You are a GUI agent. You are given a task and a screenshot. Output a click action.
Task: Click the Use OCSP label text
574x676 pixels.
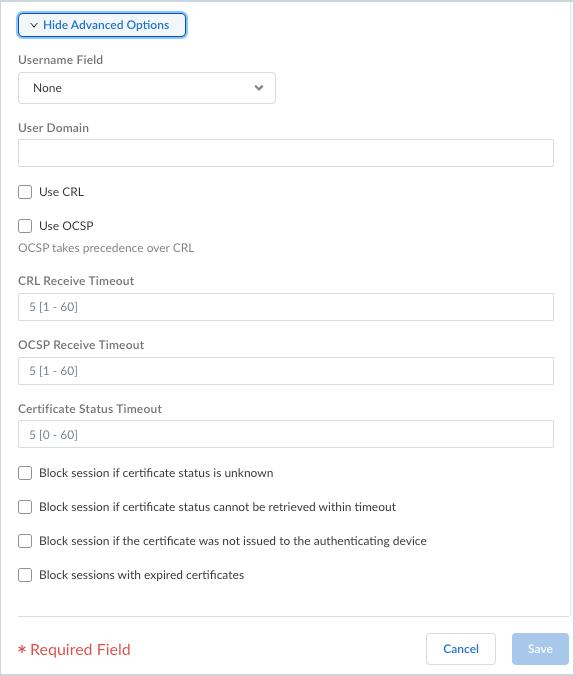click(66, 226)
